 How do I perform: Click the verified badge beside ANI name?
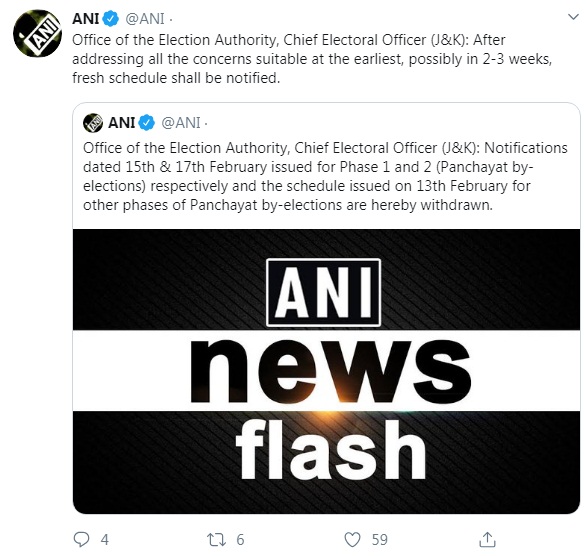(x=111, y=18)
